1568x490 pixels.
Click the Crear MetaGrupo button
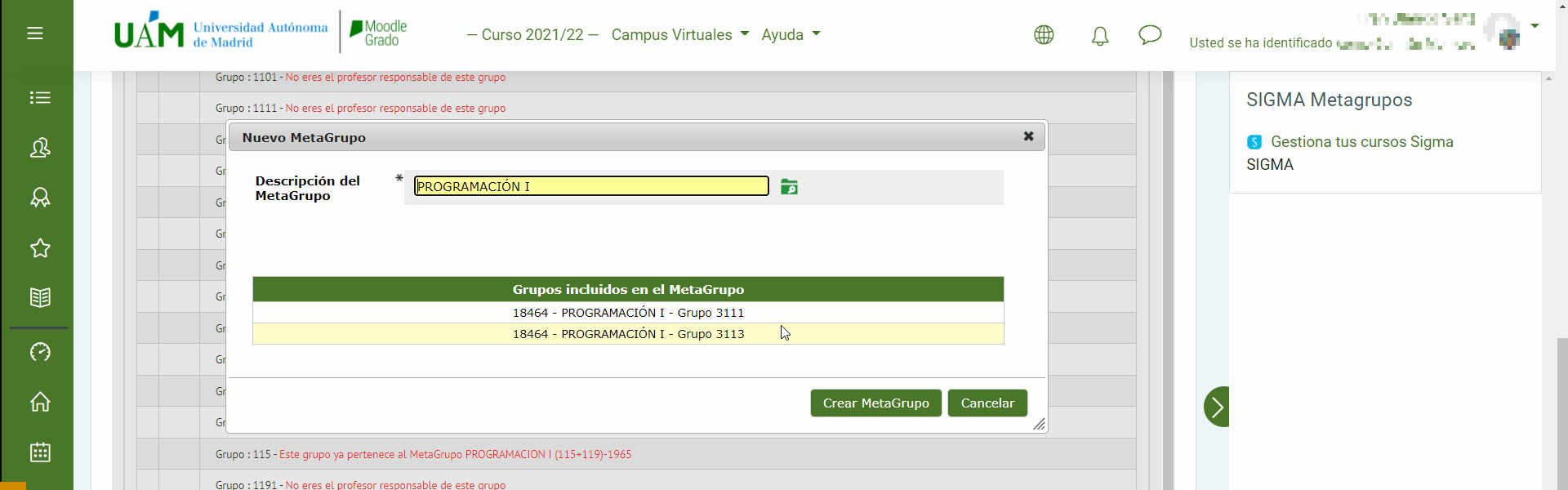875,403
